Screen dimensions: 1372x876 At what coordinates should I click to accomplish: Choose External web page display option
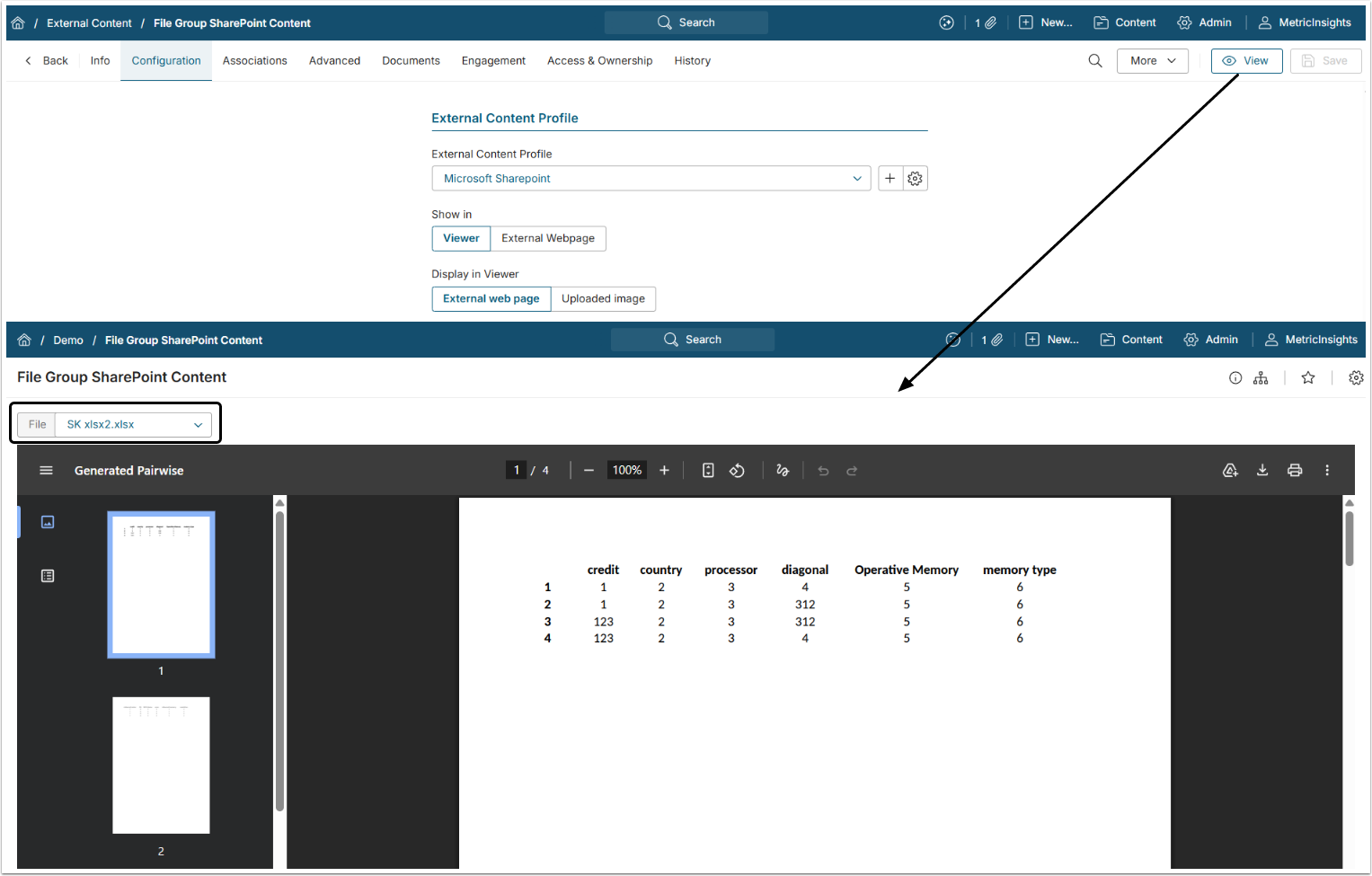pos(491,299)
